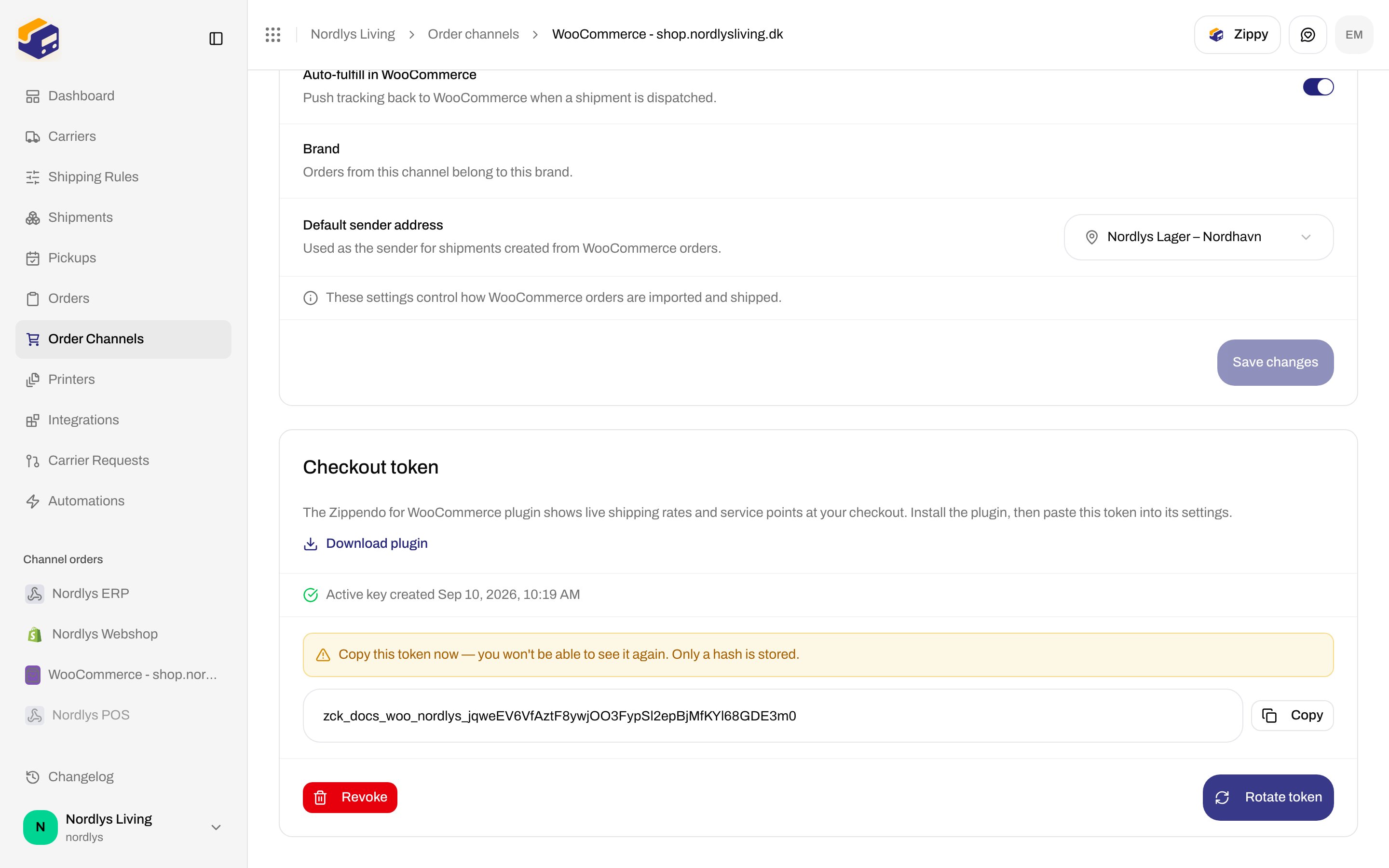Open Shipping Rules menu item
The width and height of the screenshot is (1389, 868).
click(123, 177)
